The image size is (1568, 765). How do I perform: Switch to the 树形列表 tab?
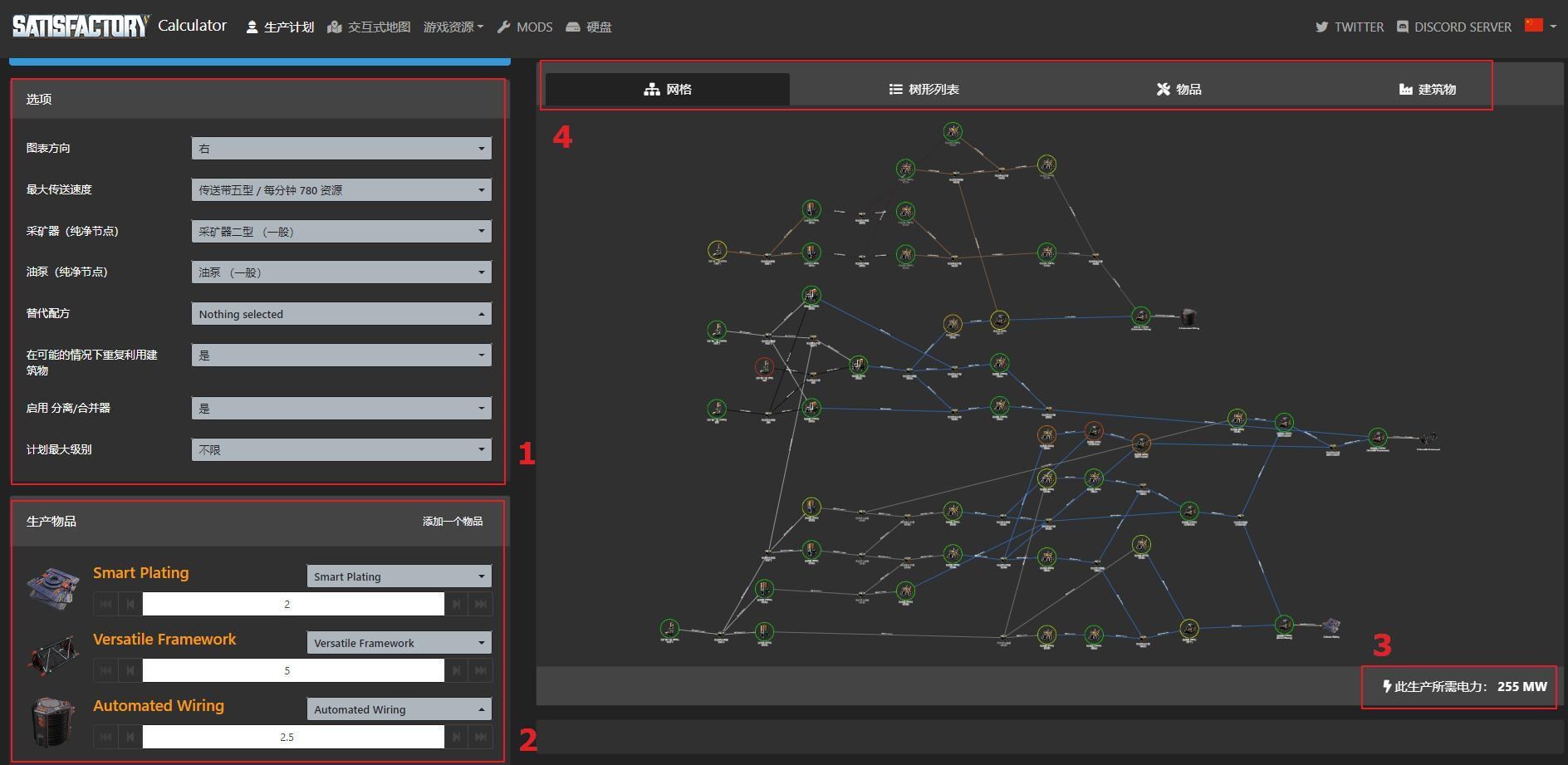[924, 89]
